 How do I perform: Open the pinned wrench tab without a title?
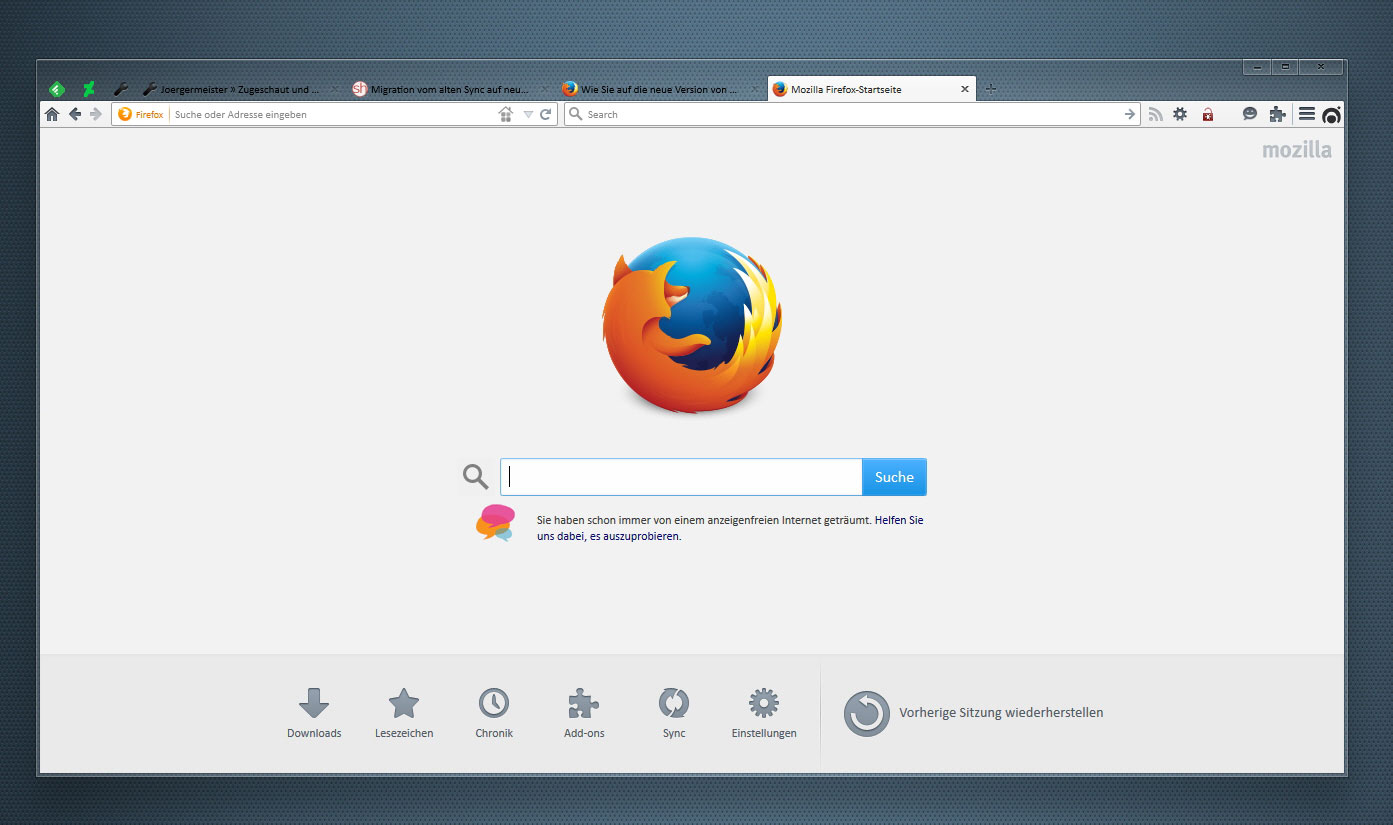pos(120,89)
